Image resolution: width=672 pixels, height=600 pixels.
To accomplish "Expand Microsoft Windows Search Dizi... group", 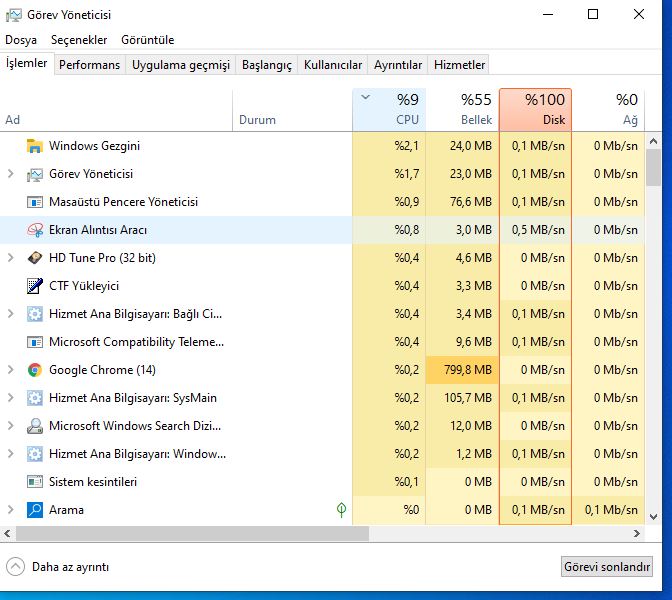I will pos(11,426).
